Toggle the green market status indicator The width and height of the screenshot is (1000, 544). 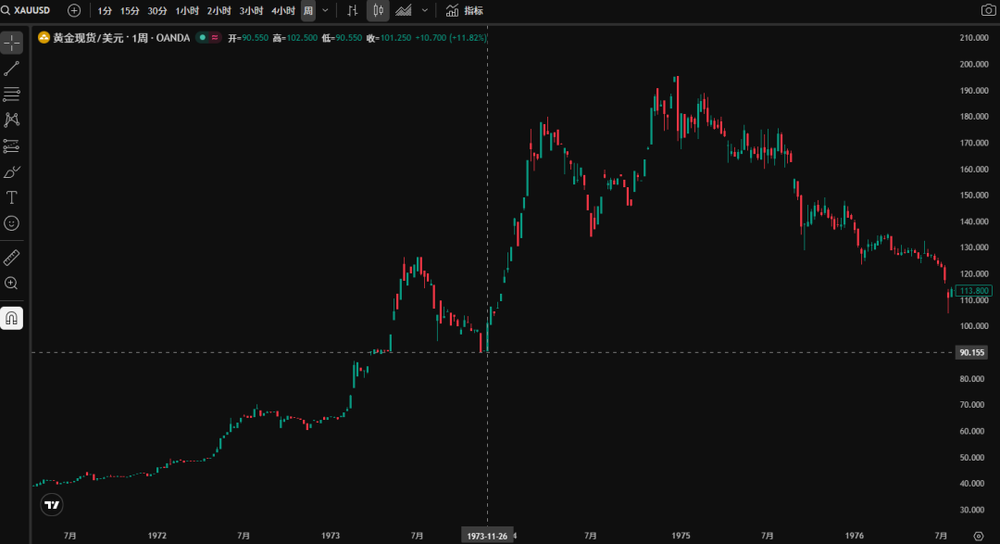pos(202,37)
